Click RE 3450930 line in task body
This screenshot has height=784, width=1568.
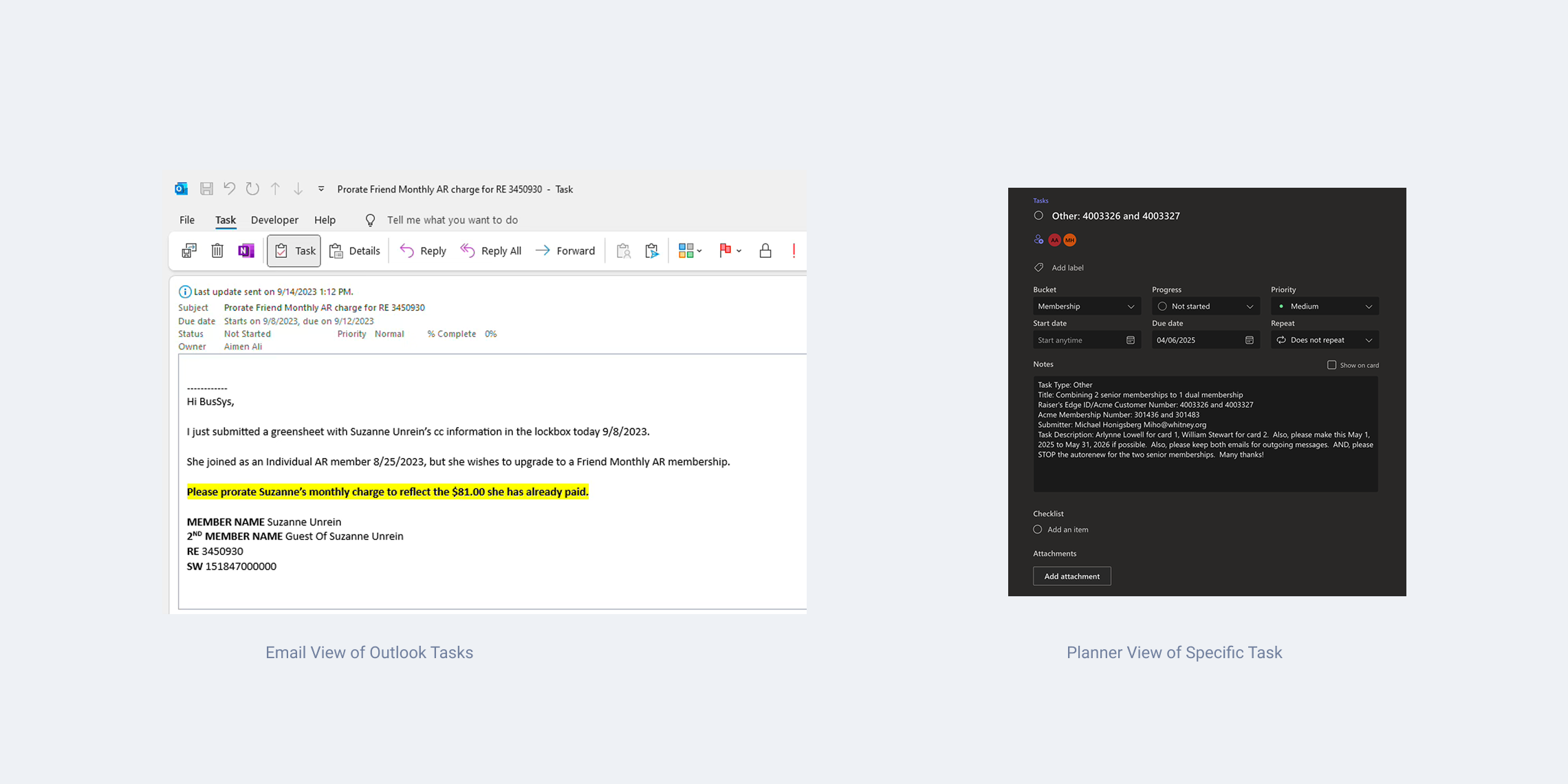215,552
